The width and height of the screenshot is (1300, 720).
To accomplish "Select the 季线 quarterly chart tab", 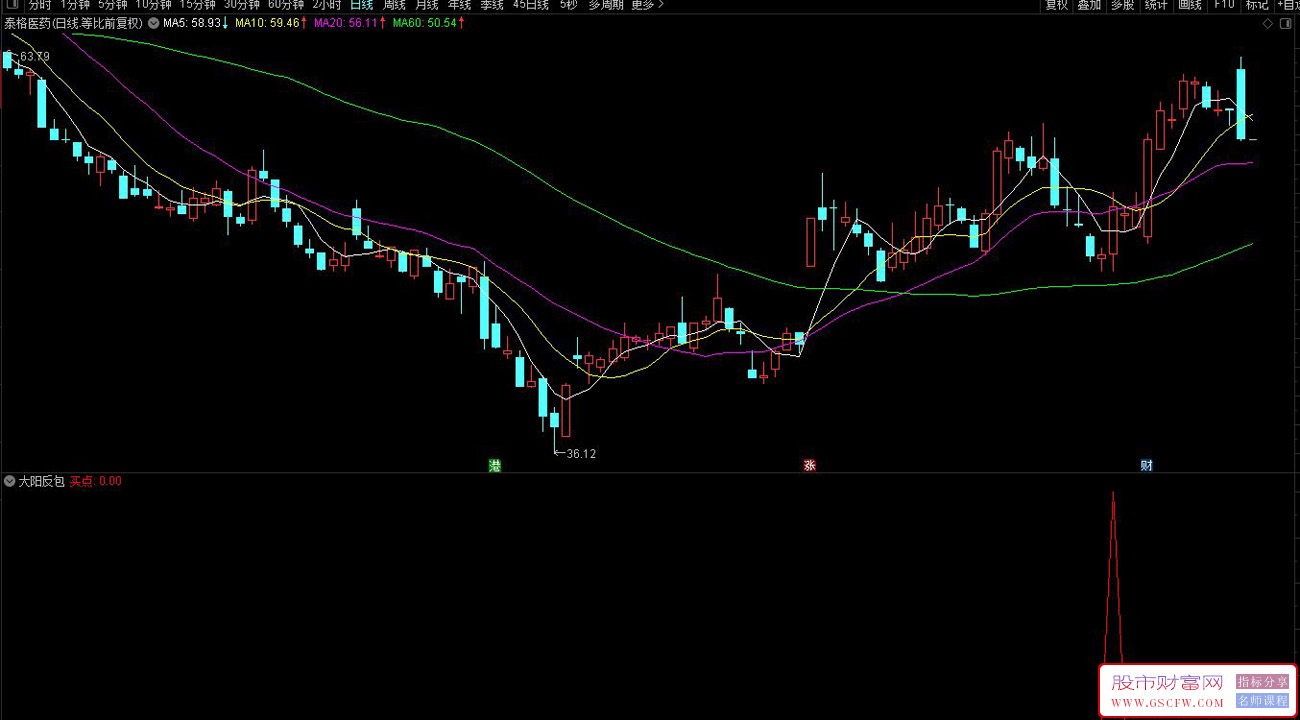I will [x=492, y=5].
